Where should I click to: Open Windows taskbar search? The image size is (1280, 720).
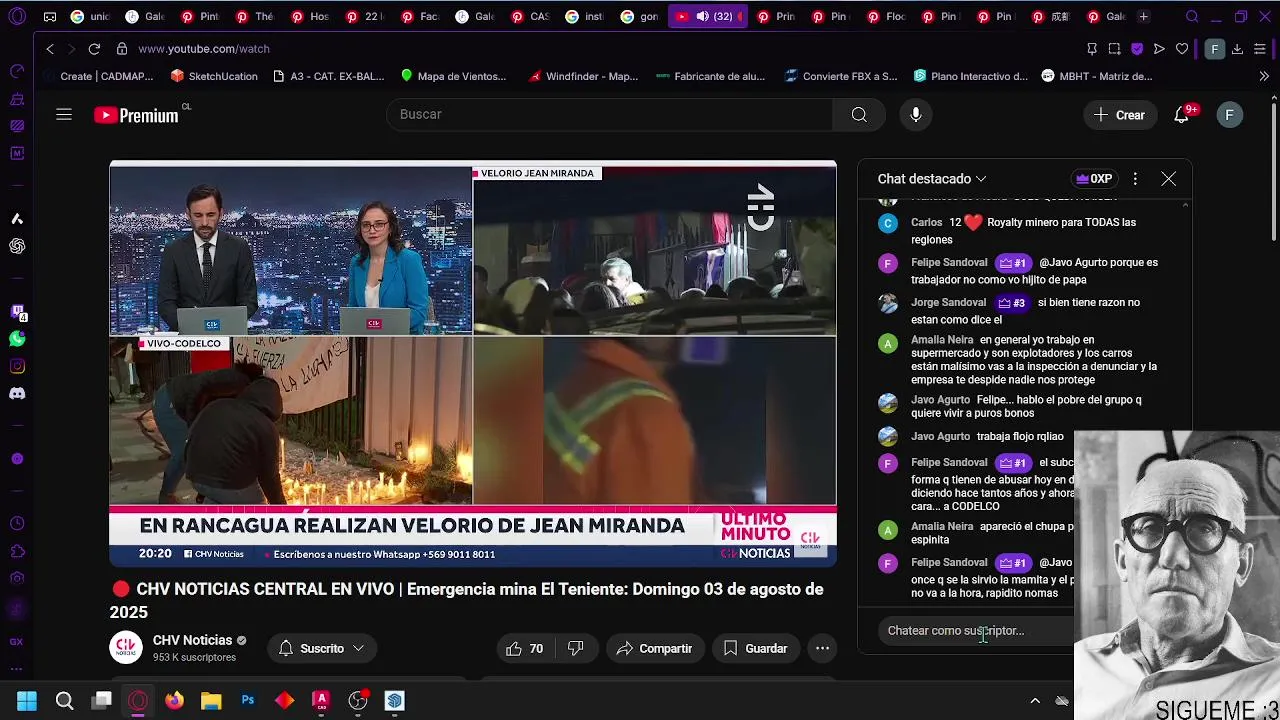[x=64, y=700]
